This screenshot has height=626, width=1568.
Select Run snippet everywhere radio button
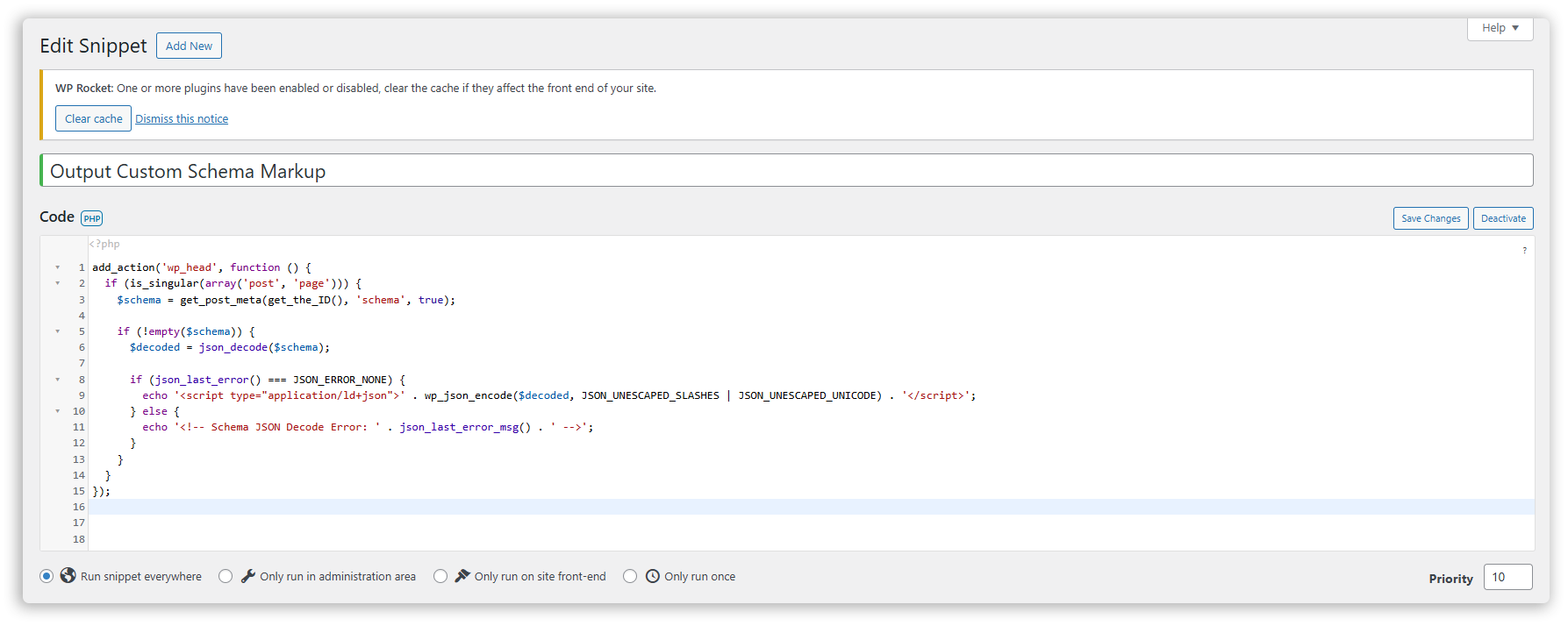[47, 576]
